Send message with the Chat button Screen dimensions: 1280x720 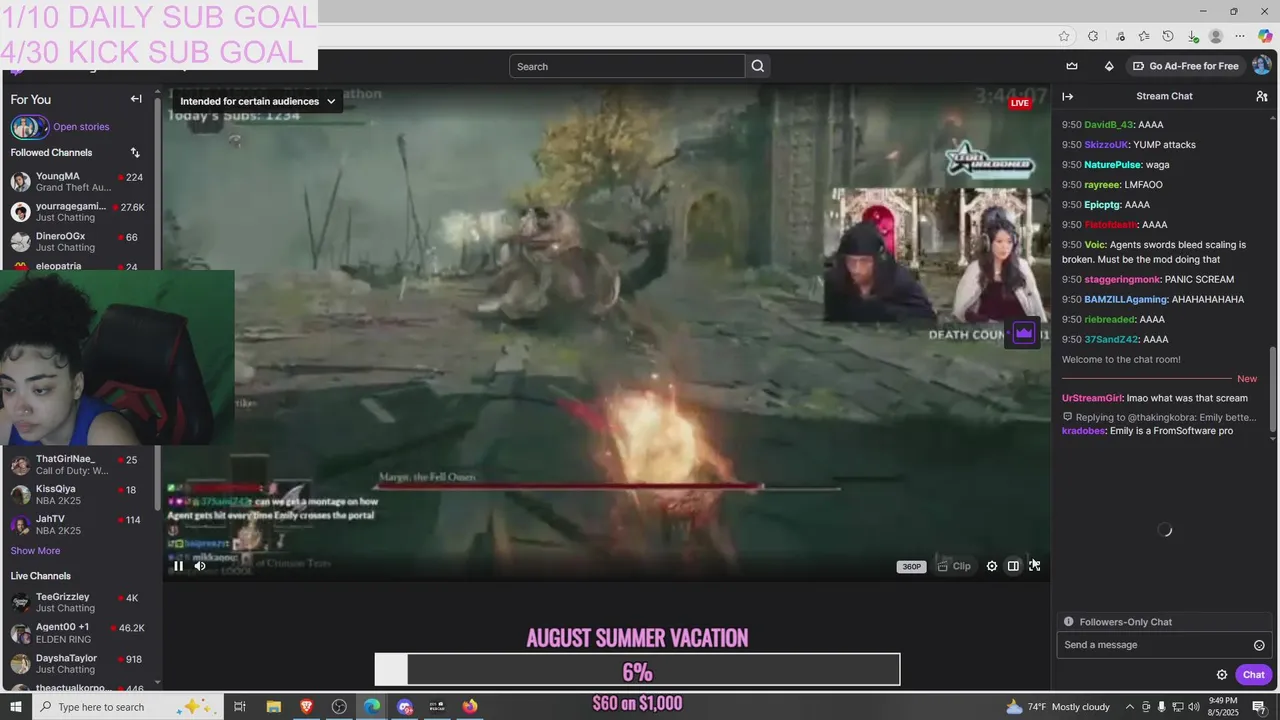pyautogui.click(x=1254, y=675)
